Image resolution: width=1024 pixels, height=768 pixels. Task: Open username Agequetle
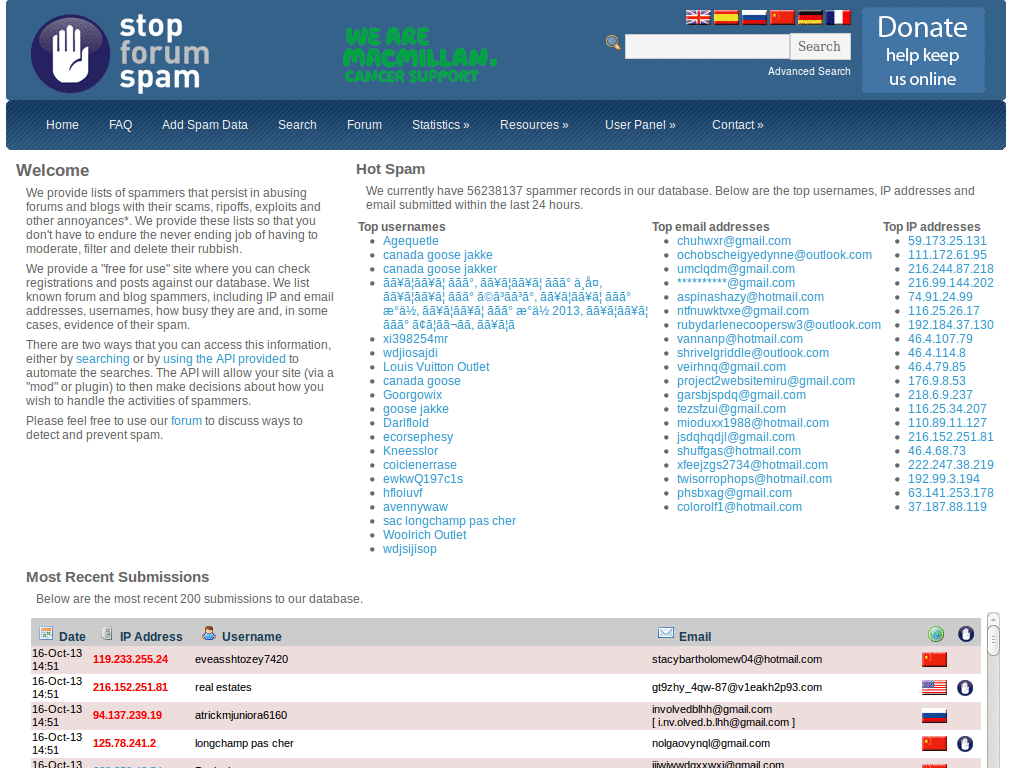tap(410, 241)
